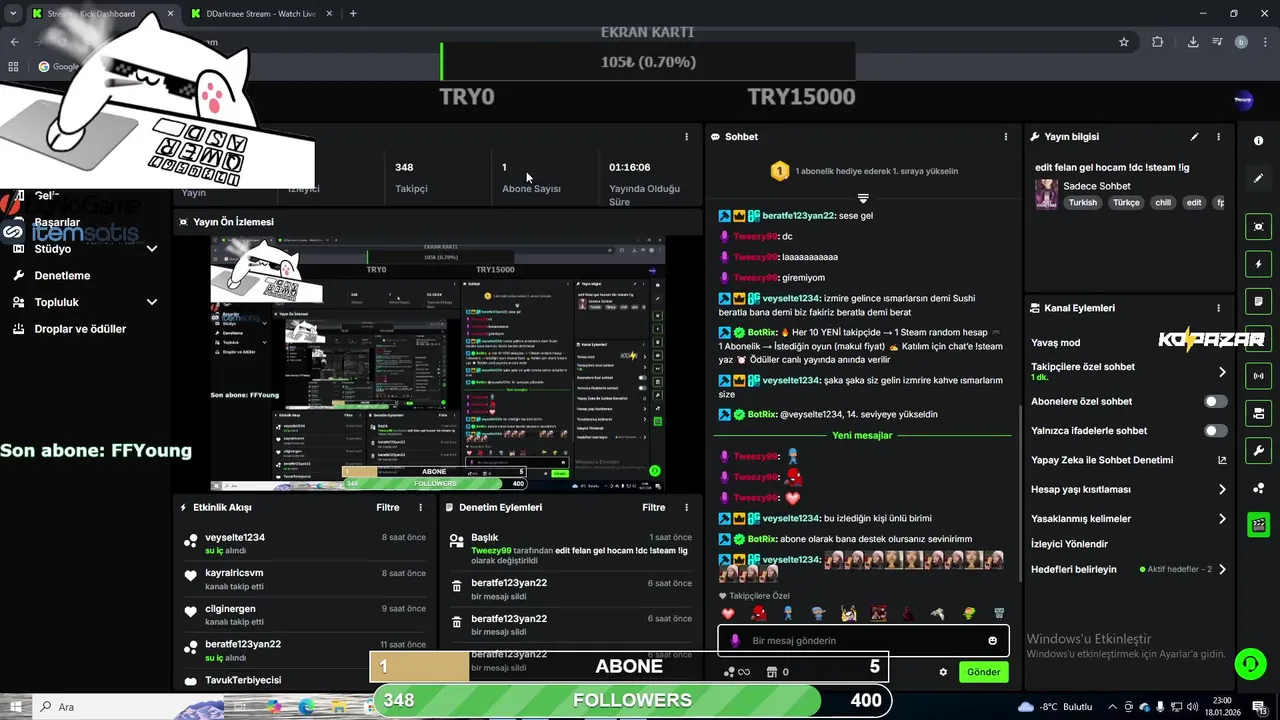Open Kanal Eylemleri panel three-dot menu
The image size is (1280, 720).
1218,308
